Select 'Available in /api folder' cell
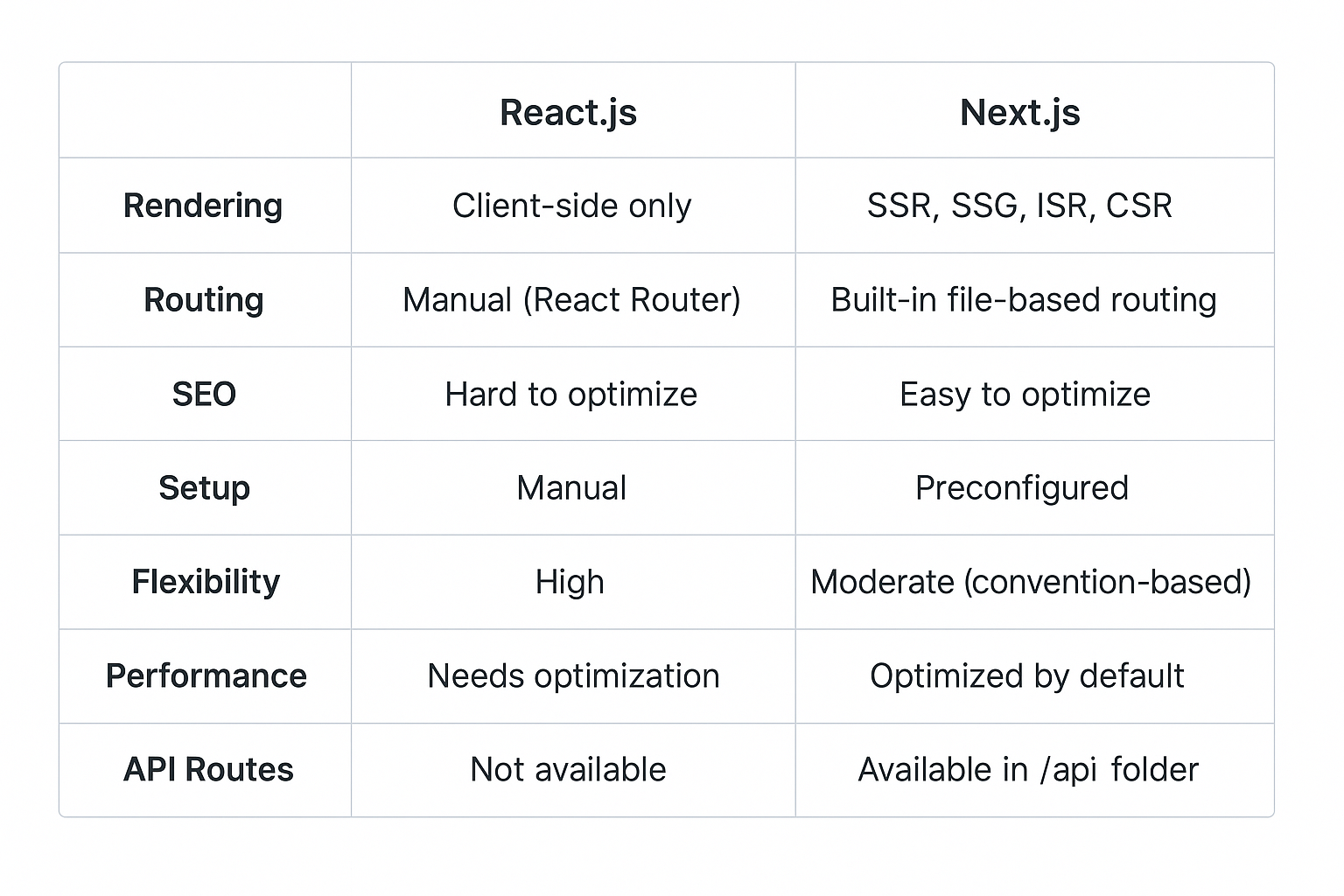 [x=1027, y=770]
